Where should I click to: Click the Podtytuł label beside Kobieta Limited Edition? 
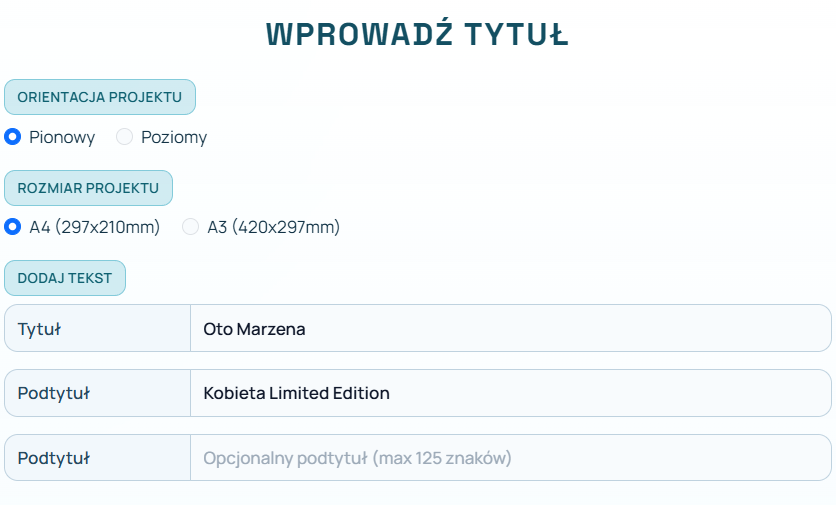(54, 393)
